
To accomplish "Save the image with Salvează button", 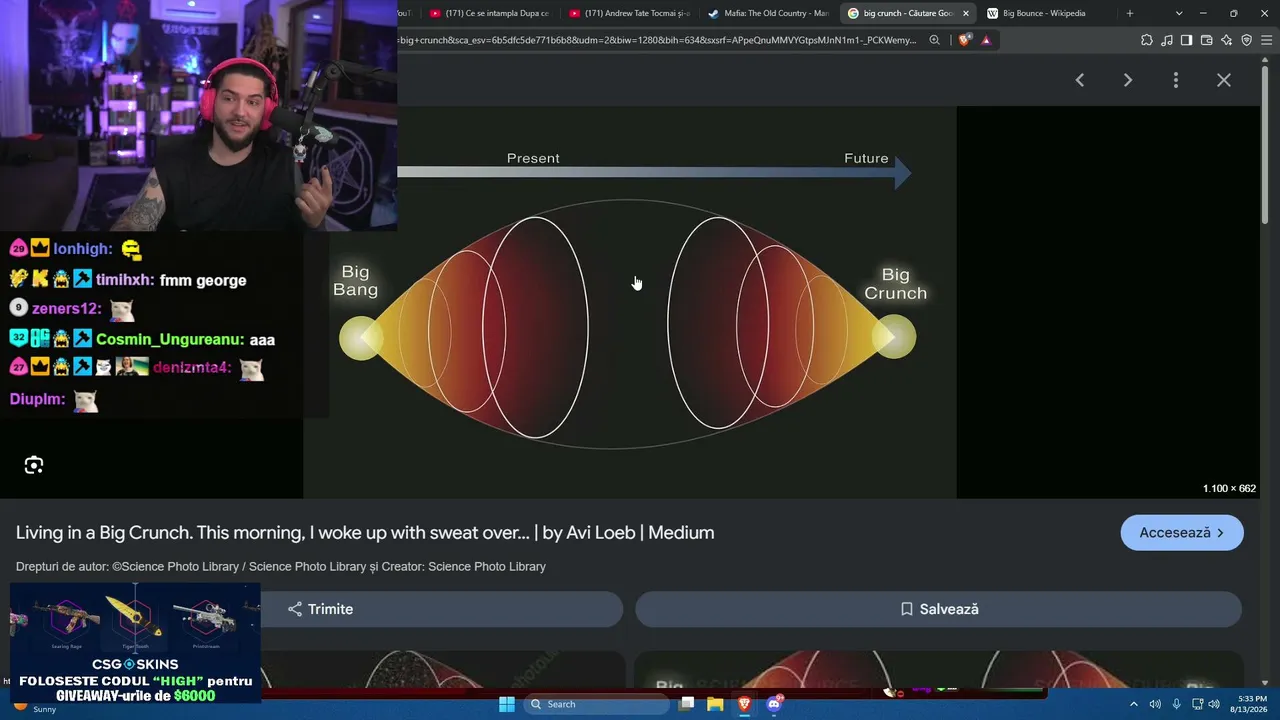I will pyautogui.click(x=938, y=609).
